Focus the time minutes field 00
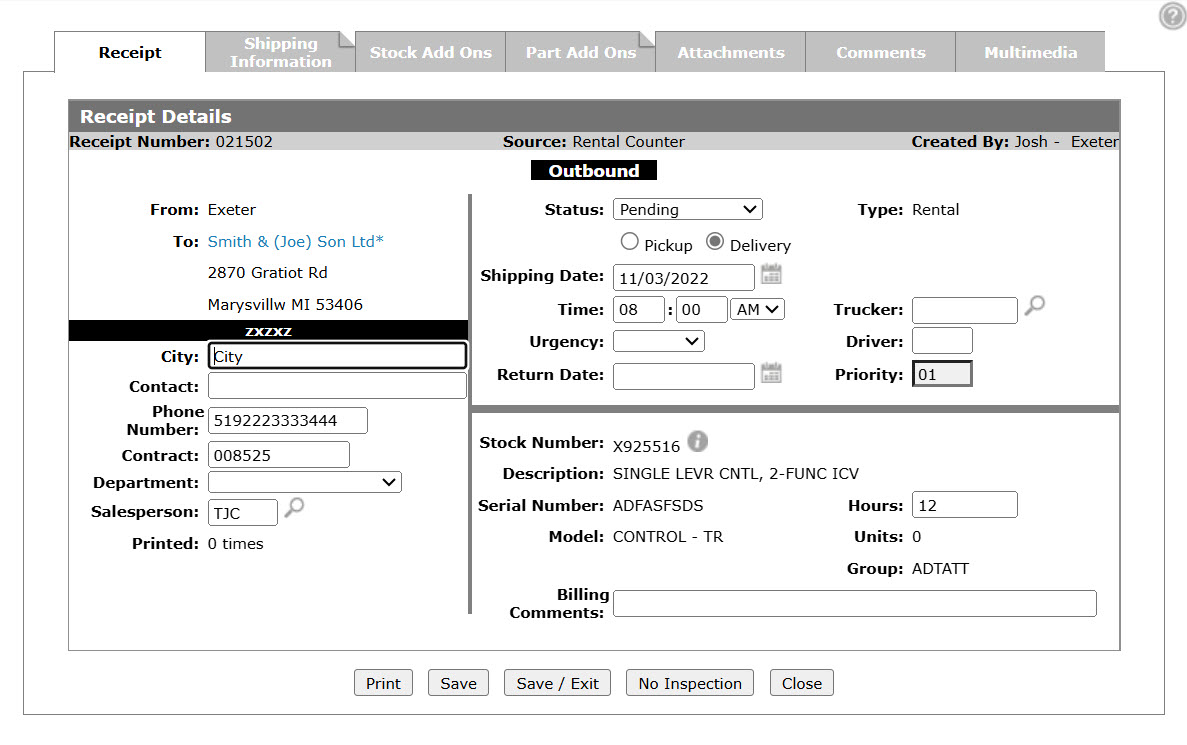 point(702,310)
